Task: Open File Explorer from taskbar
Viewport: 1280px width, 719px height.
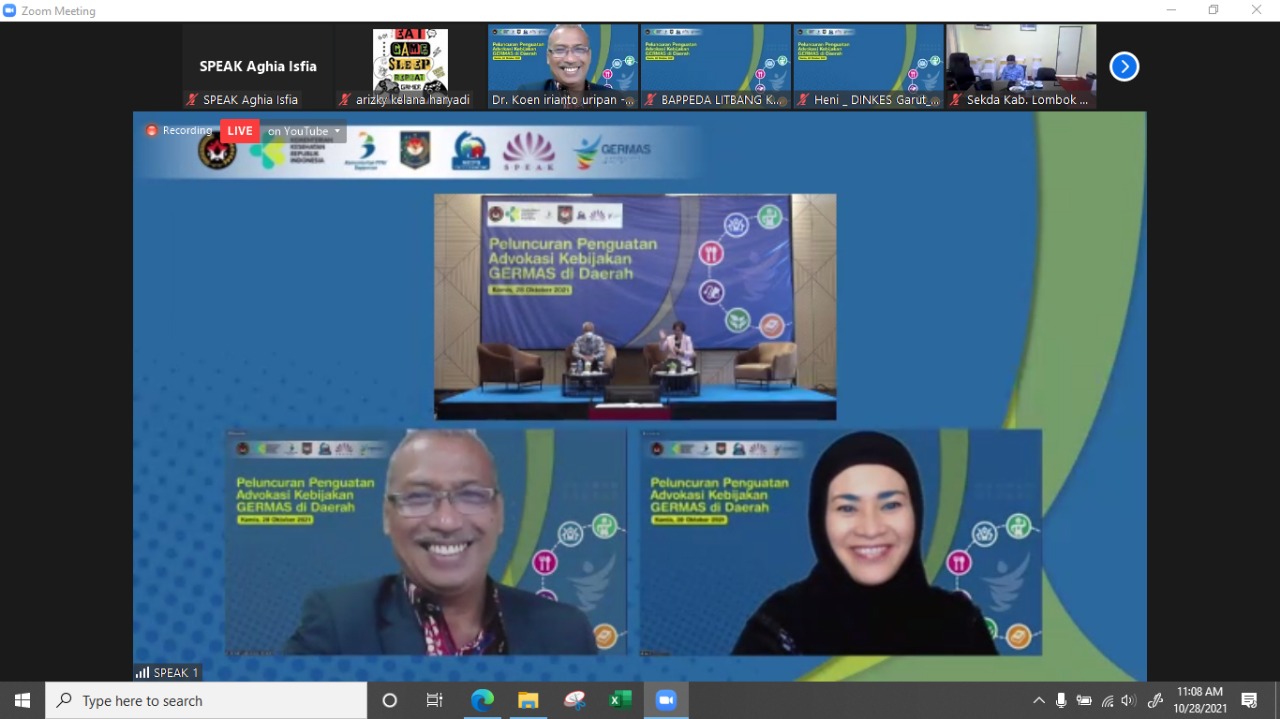Action: pos(528,701)
